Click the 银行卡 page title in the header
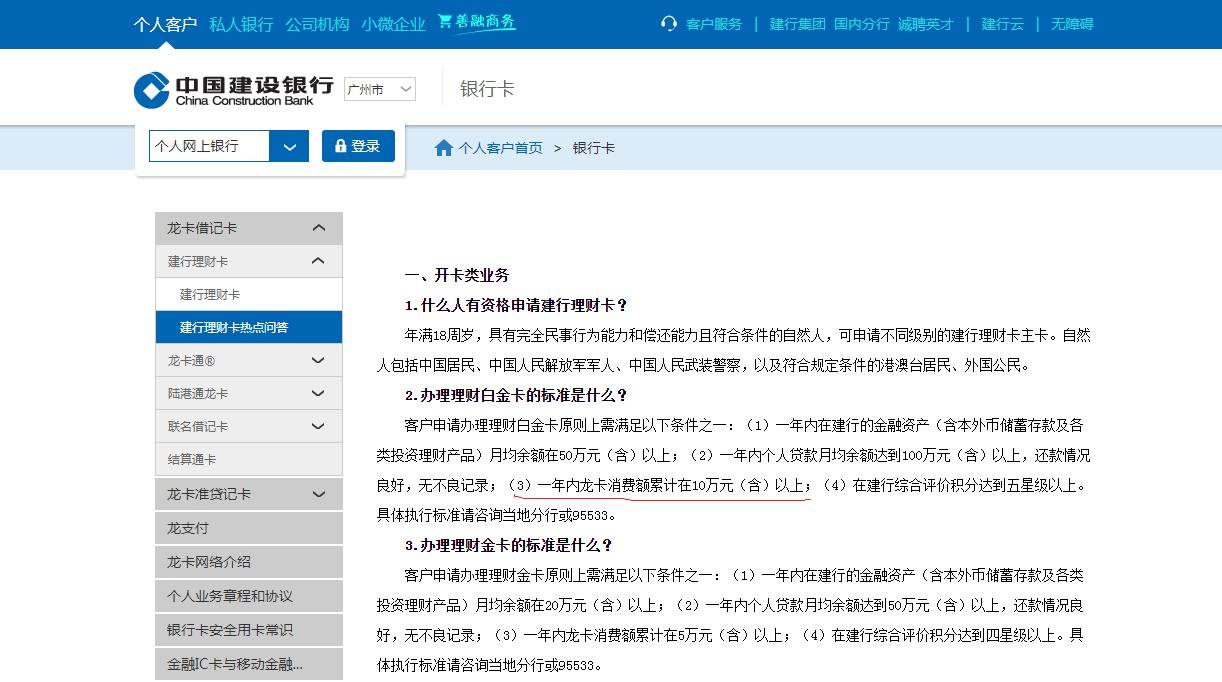 click(x=487, y=89)
